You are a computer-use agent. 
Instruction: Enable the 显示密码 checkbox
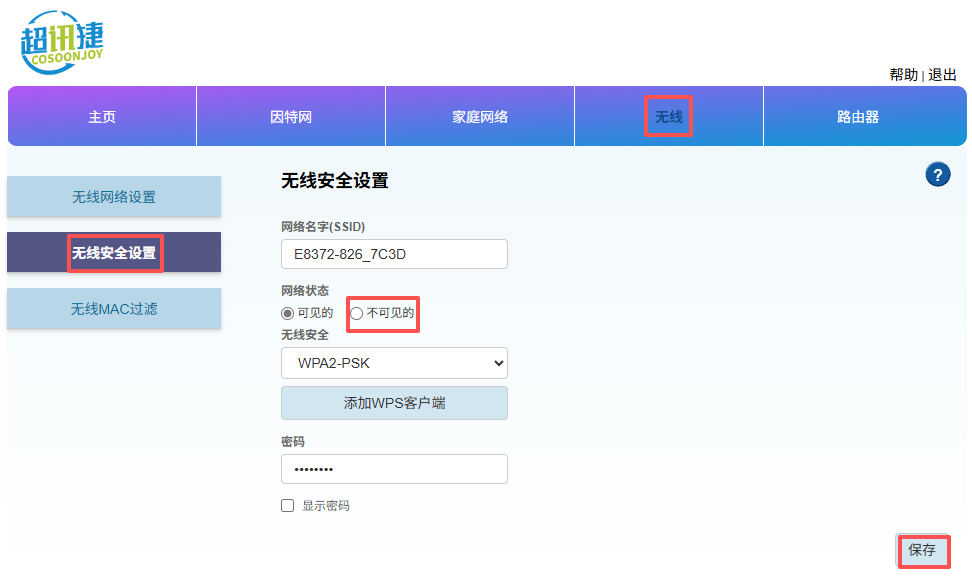tap(287, 505)
